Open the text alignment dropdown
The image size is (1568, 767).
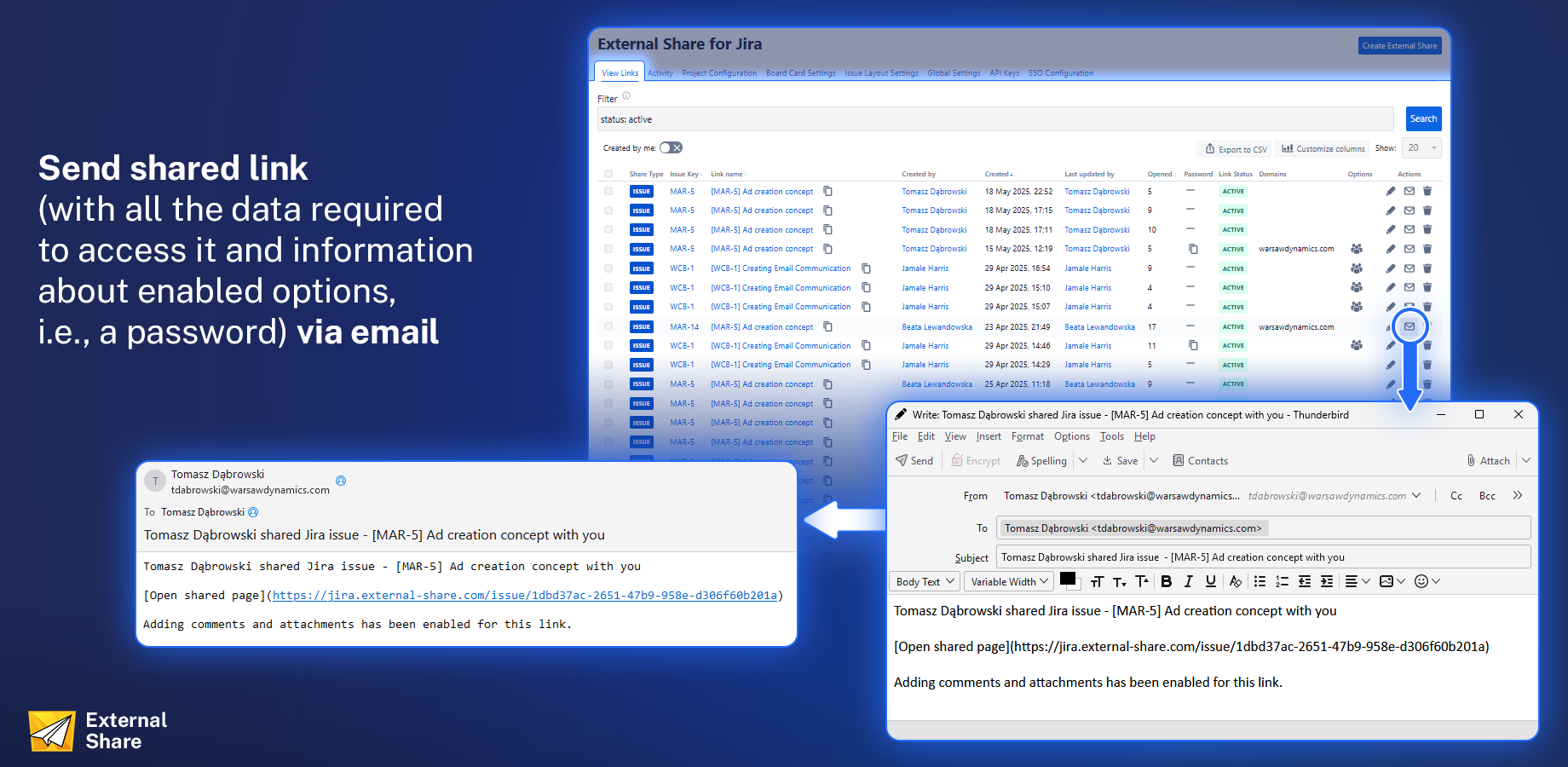pyautogui.click(x=1357, y=581)
